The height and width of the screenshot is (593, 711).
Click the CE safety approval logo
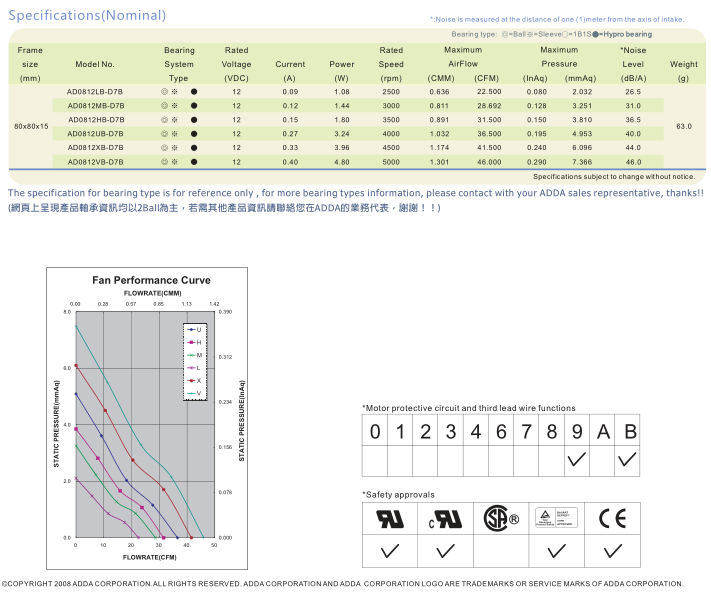(x=612, y=519)
